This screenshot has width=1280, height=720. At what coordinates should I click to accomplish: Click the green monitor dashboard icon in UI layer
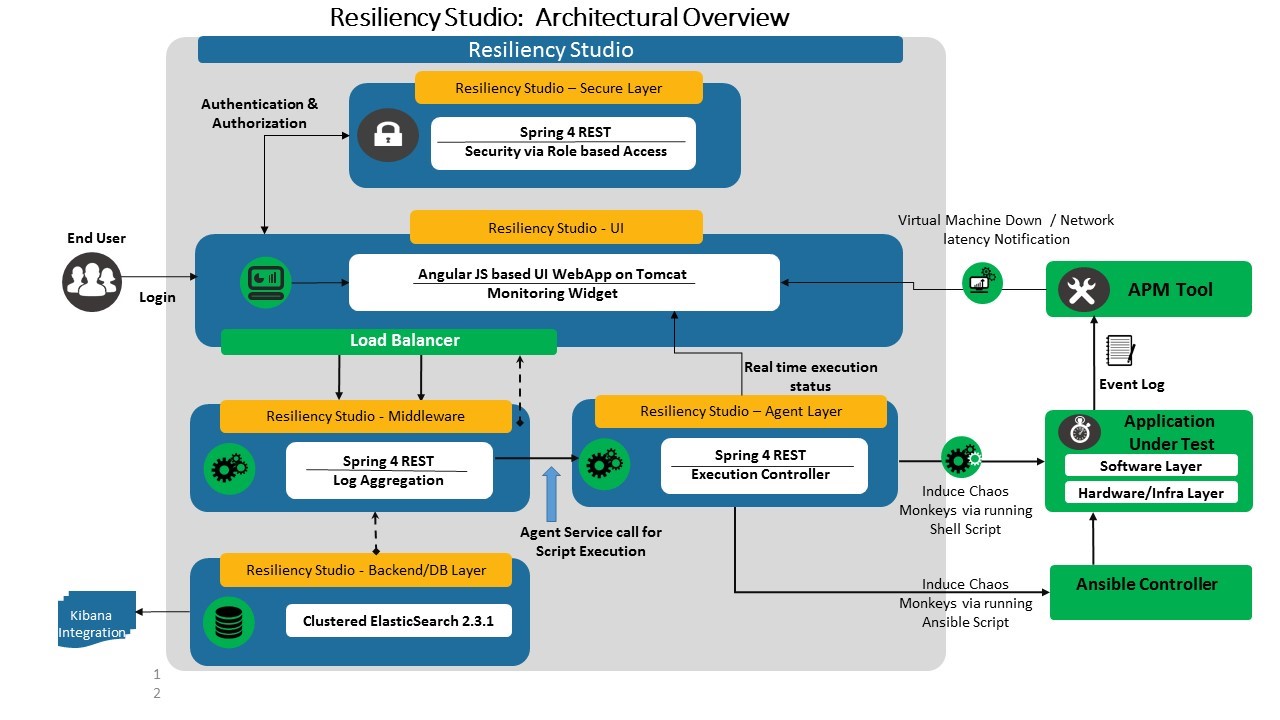click(265, 282)
